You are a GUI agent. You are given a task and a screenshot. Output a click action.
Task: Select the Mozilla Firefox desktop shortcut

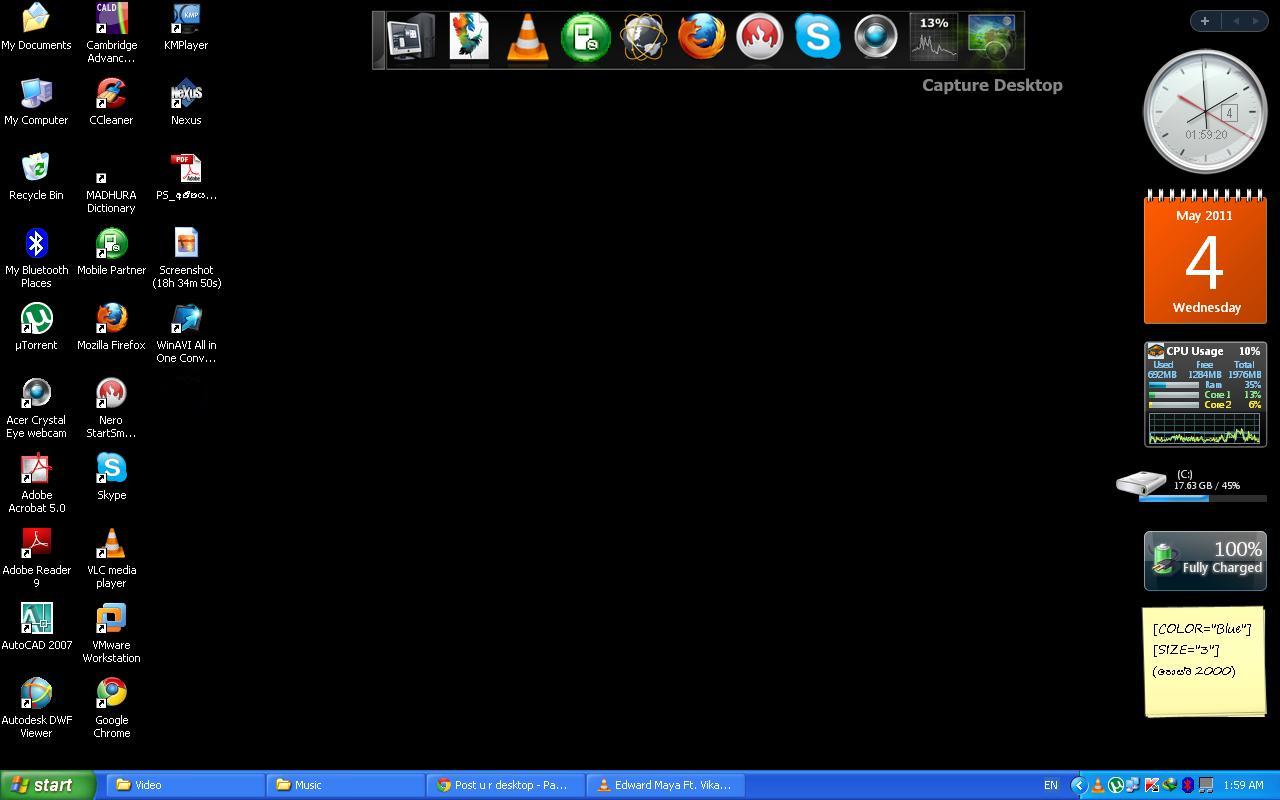[111, 327]
